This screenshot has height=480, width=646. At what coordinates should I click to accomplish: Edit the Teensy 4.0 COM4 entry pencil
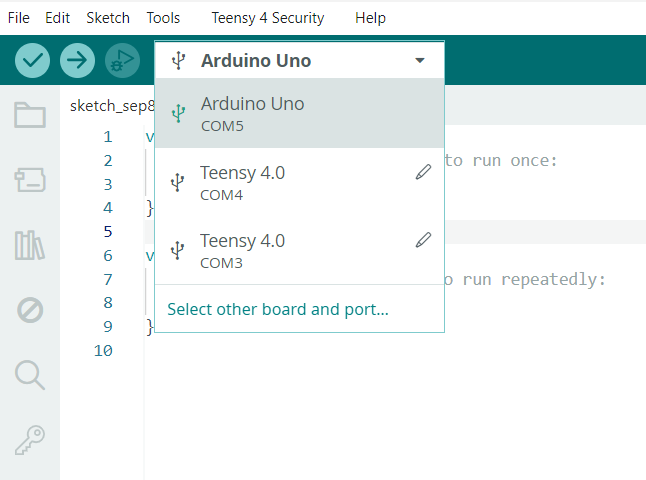pyautogui.click(x=423, y=172)
